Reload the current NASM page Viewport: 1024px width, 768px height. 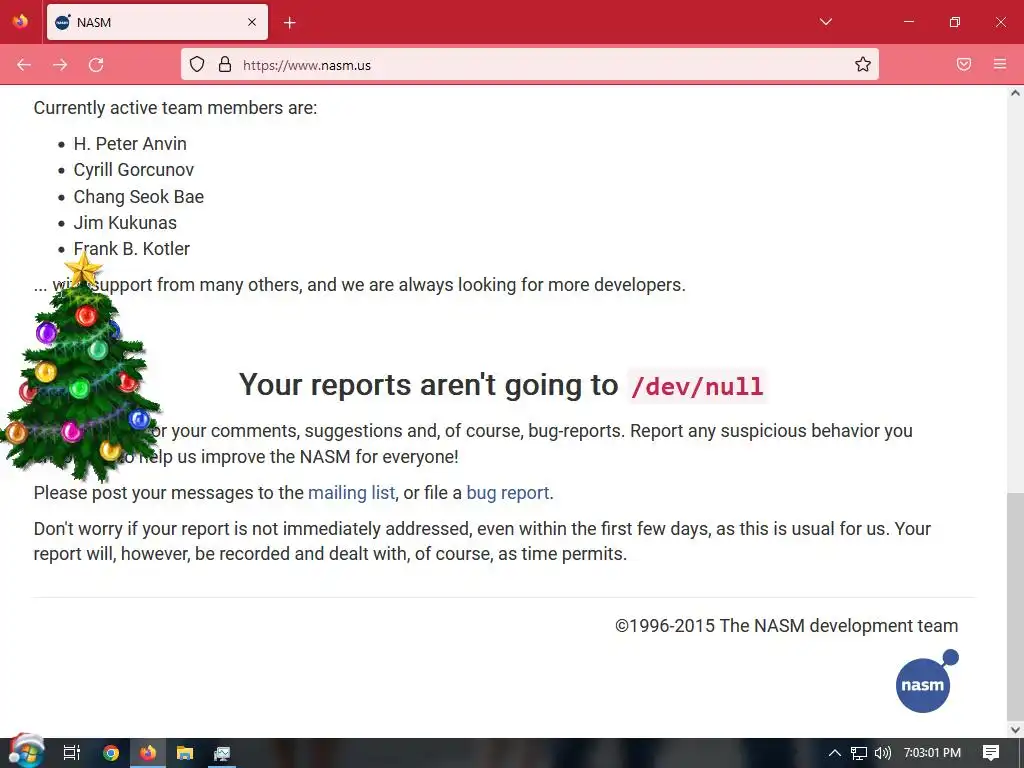coord(96,65)
